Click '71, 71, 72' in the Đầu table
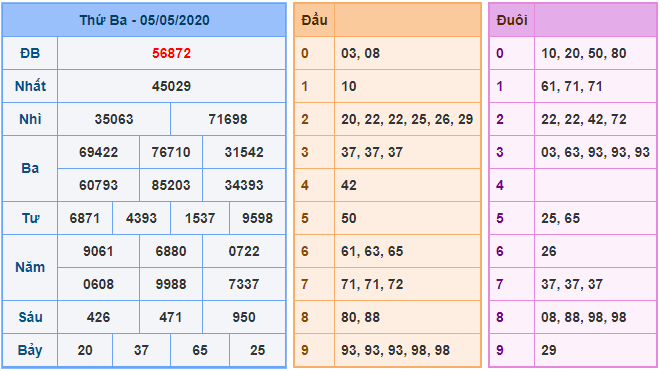The width and height of the screenshot is (660, 371). pos(372,284)
